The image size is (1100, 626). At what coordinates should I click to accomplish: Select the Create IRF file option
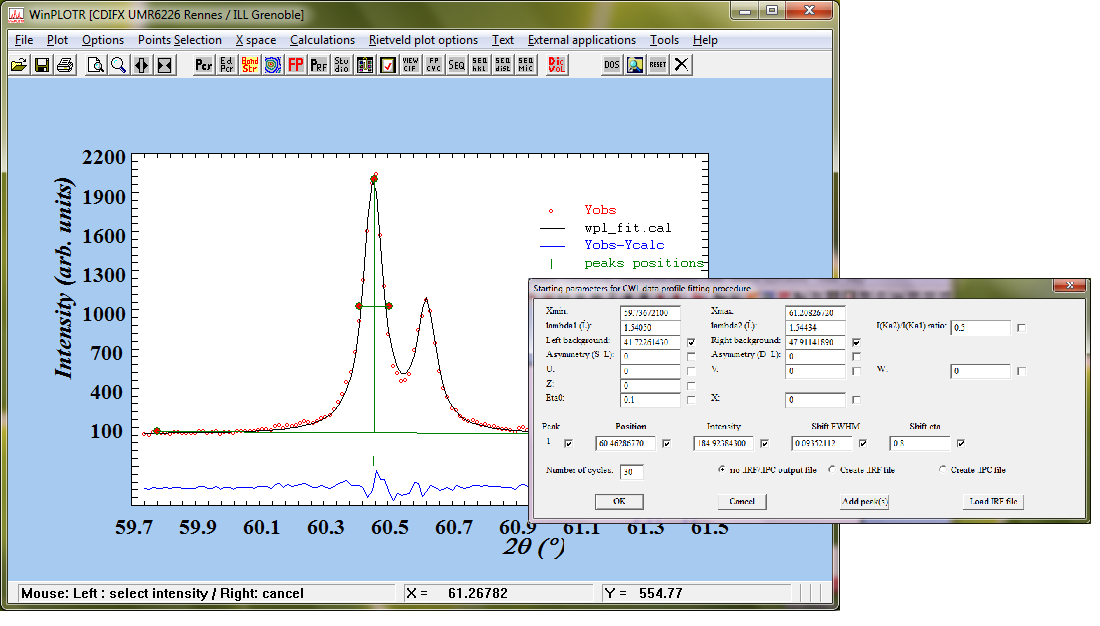pos(832,470)
